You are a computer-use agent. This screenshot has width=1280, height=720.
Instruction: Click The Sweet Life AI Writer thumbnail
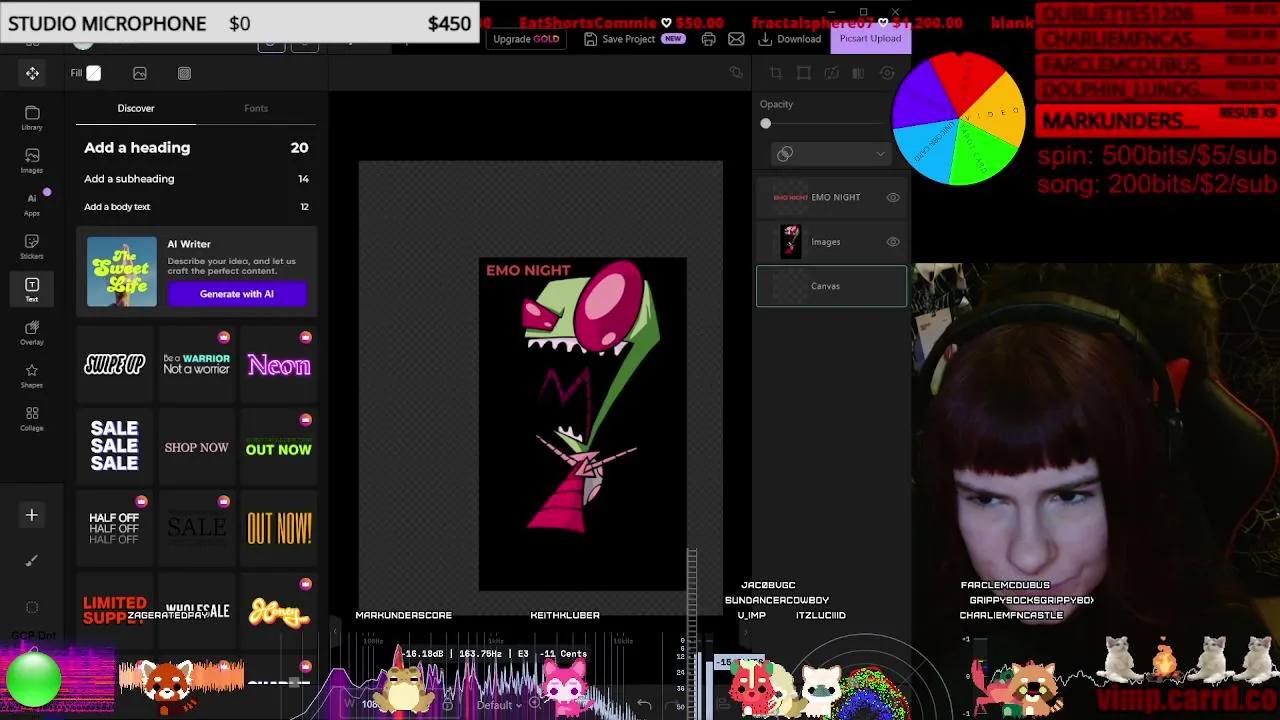122,271
